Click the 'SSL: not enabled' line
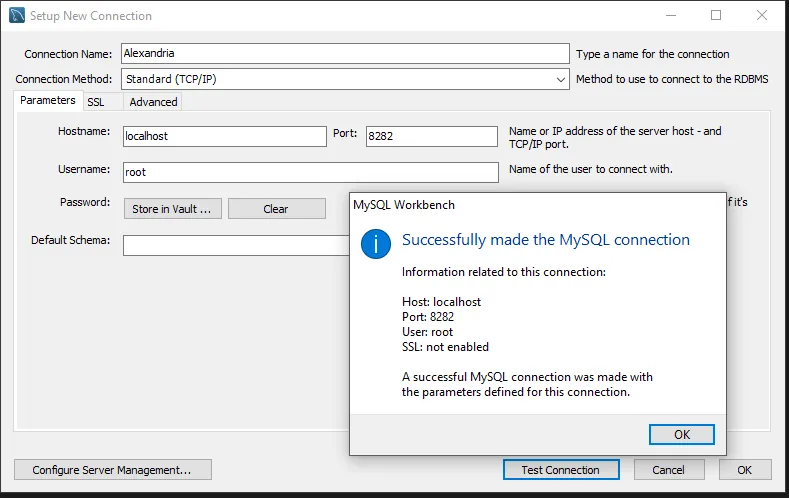Screen dimensions: 789x498 point(445,347)
